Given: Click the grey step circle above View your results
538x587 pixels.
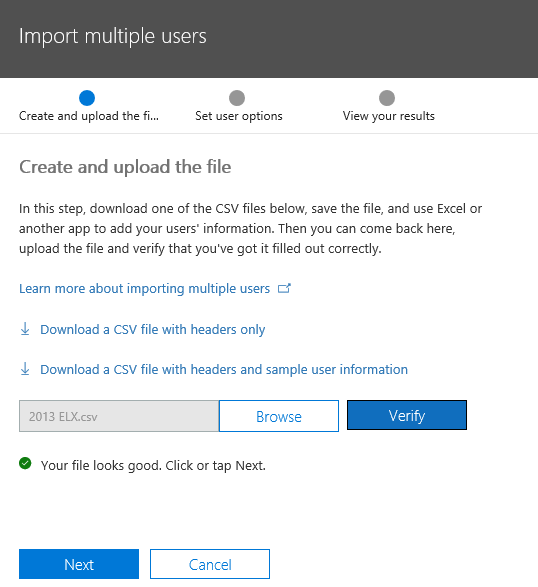Looking at the screenshot, I should [387, 98].
